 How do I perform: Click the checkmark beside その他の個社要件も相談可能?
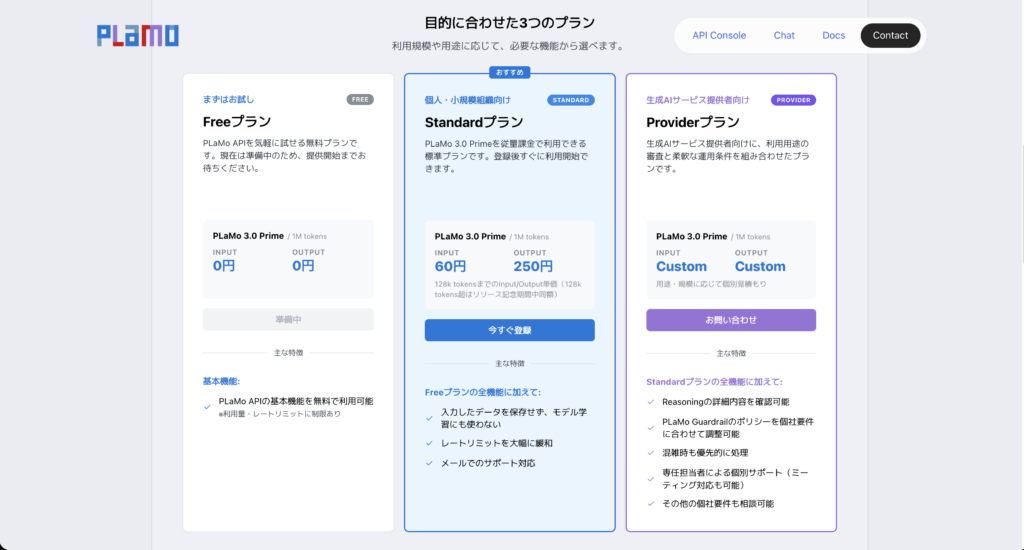point(650,504)
